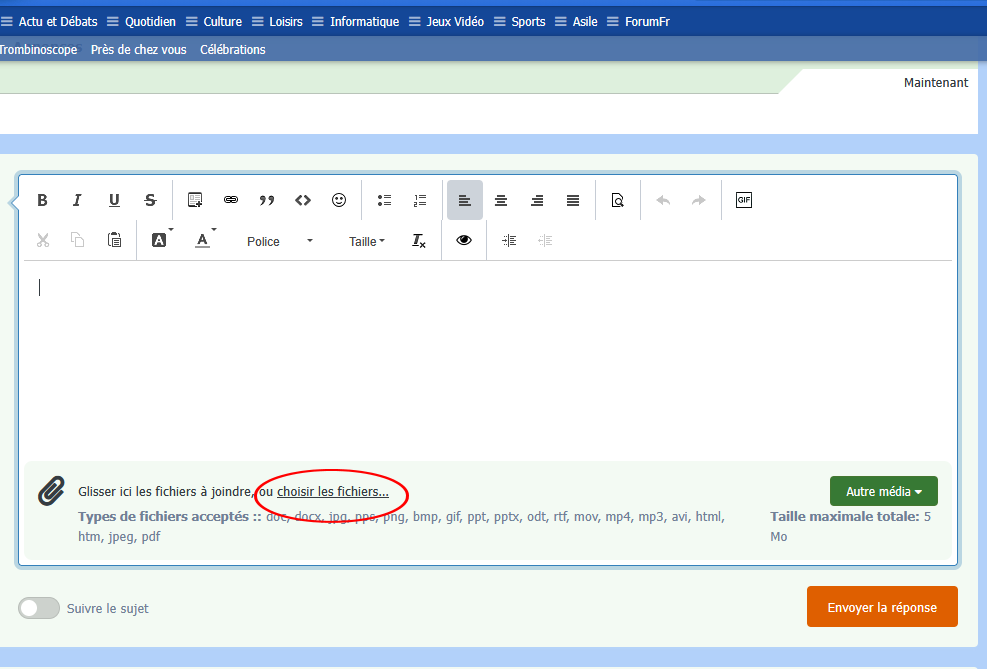Toggle bold formatting
Viewport: 987px width, 669px height.
42,200
